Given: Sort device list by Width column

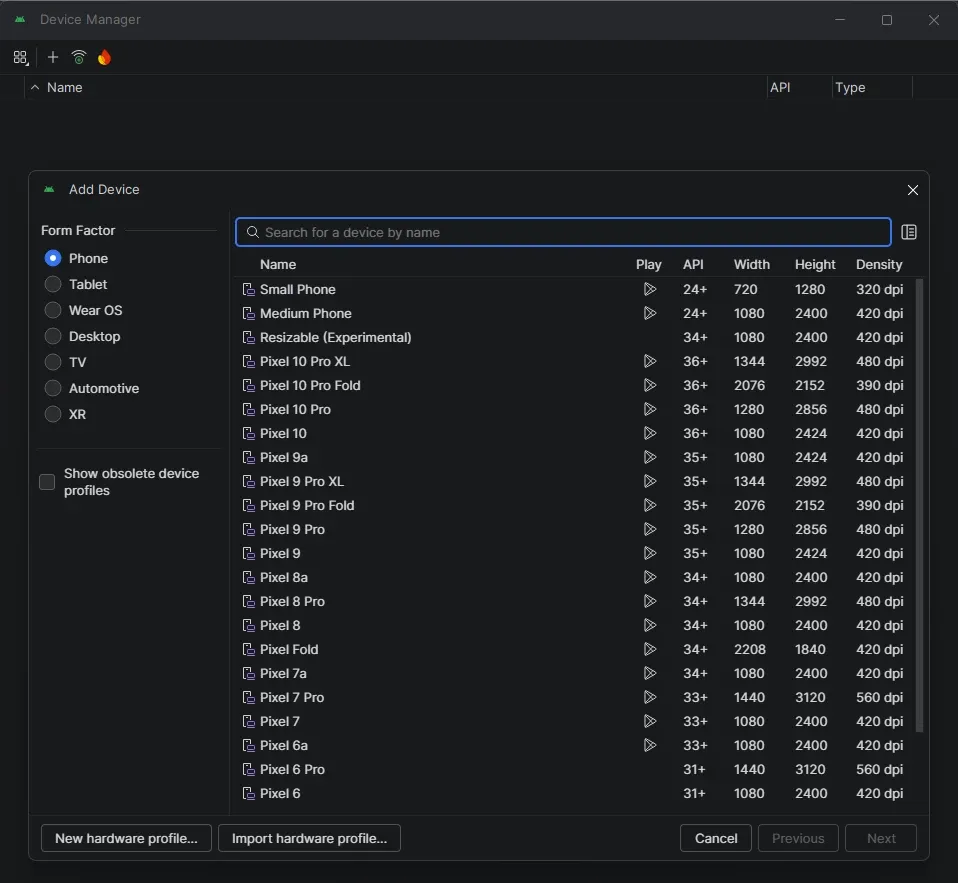Looking at the screenshot, I should tap(751, 265).
